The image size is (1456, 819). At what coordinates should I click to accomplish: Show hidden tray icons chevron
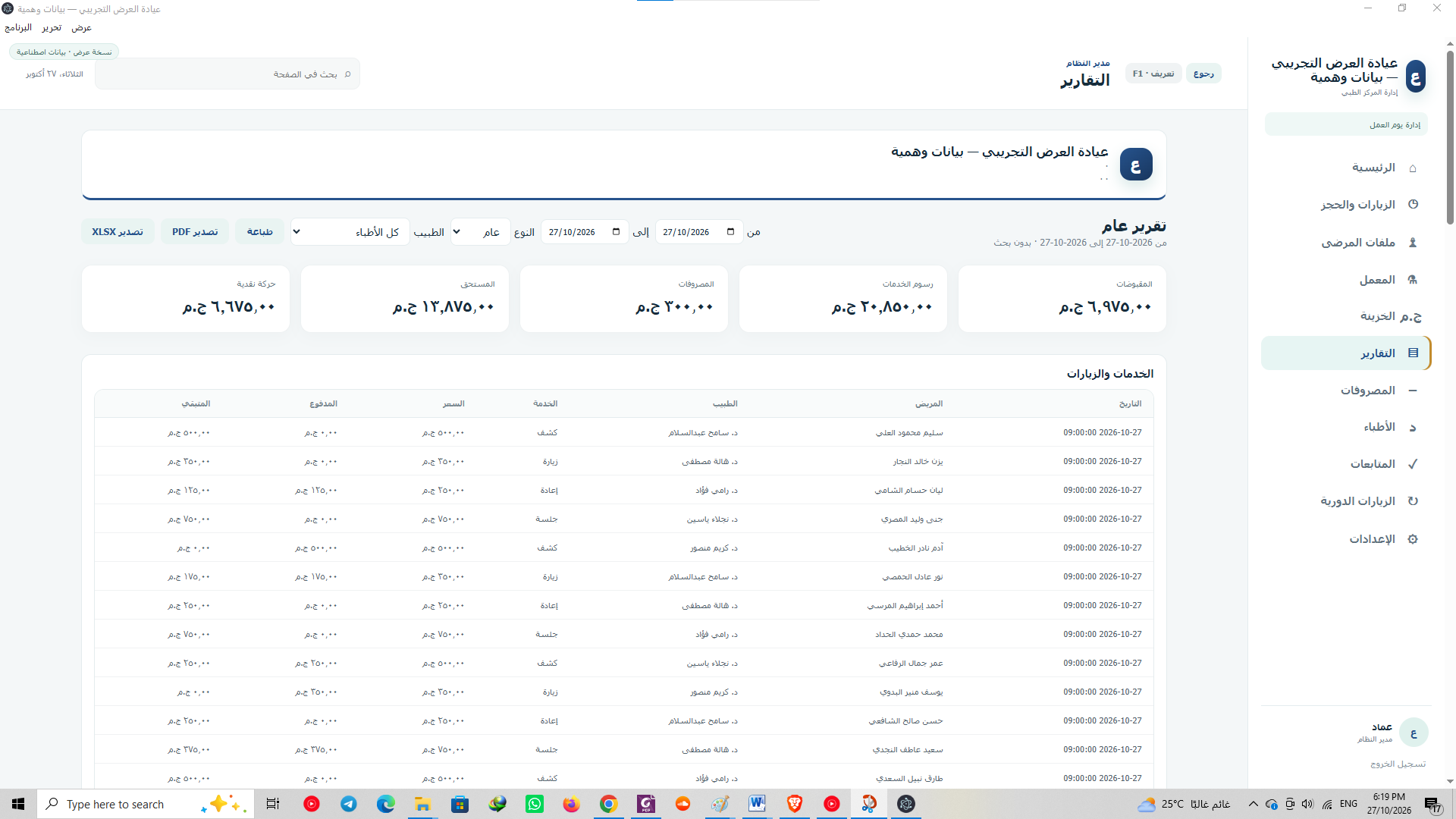(x=1254, y=804)
